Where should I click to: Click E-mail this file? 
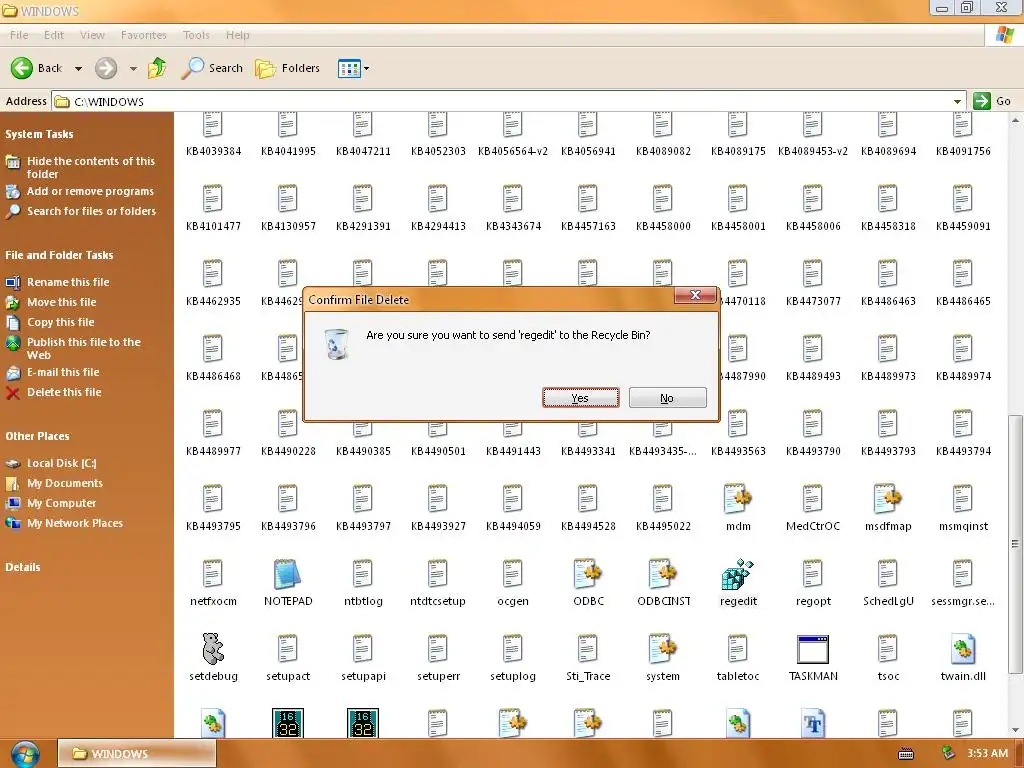(63, 372)
